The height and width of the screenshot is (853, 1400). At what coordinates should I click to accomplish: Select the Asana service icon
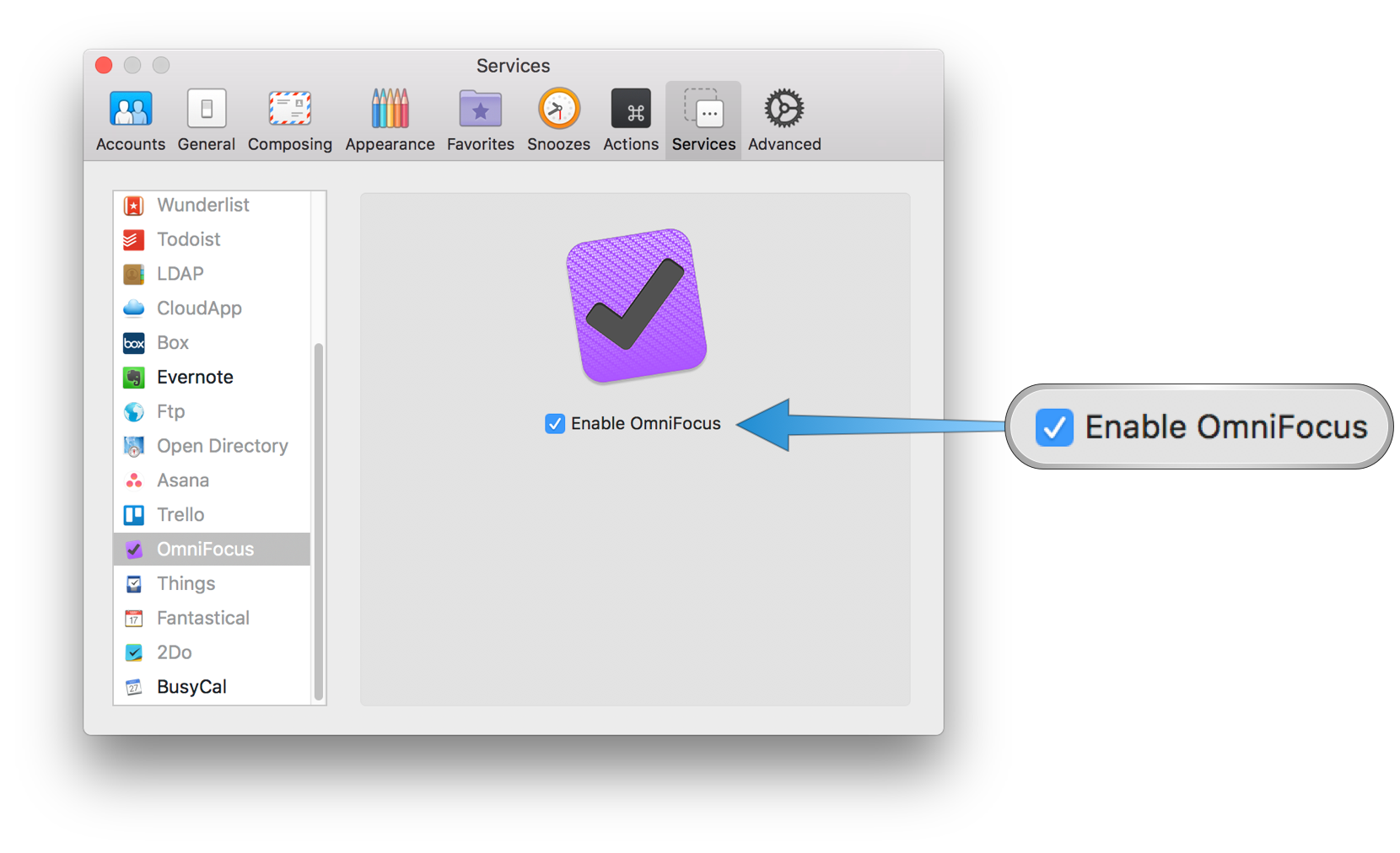[x=133, y=480]
